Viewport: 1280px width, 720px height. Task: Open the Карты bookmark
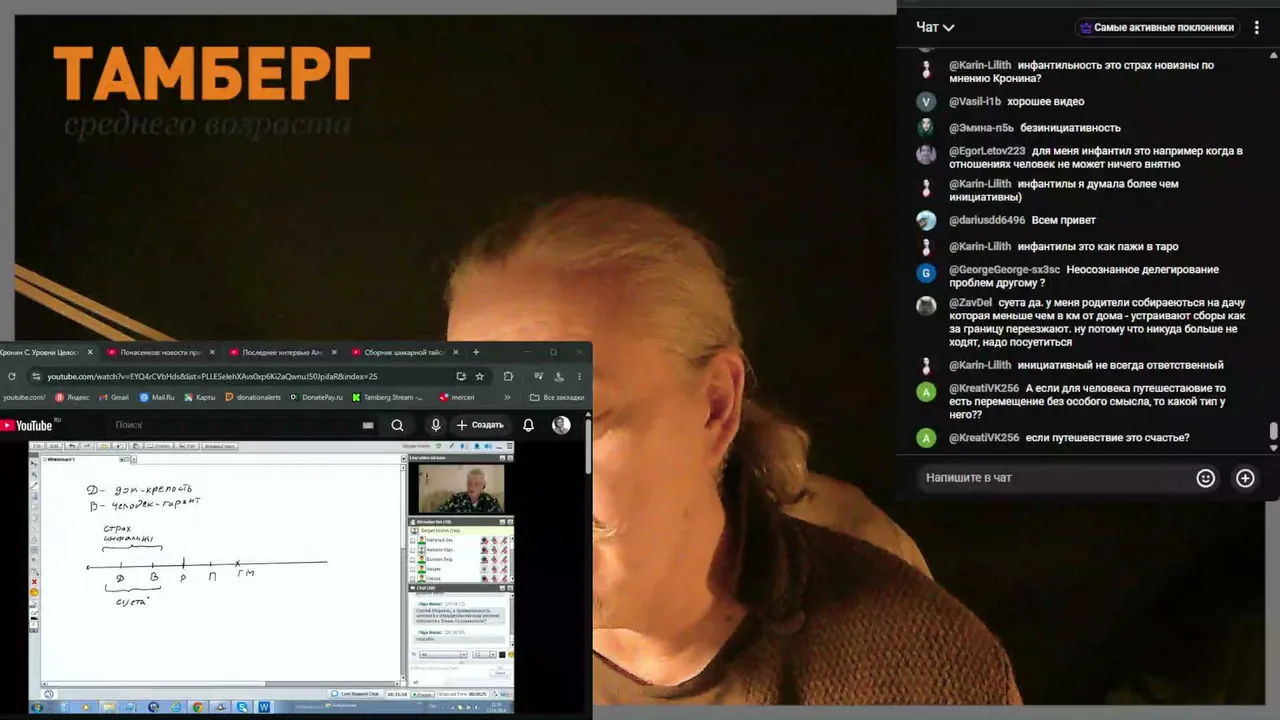coord(200,397)
